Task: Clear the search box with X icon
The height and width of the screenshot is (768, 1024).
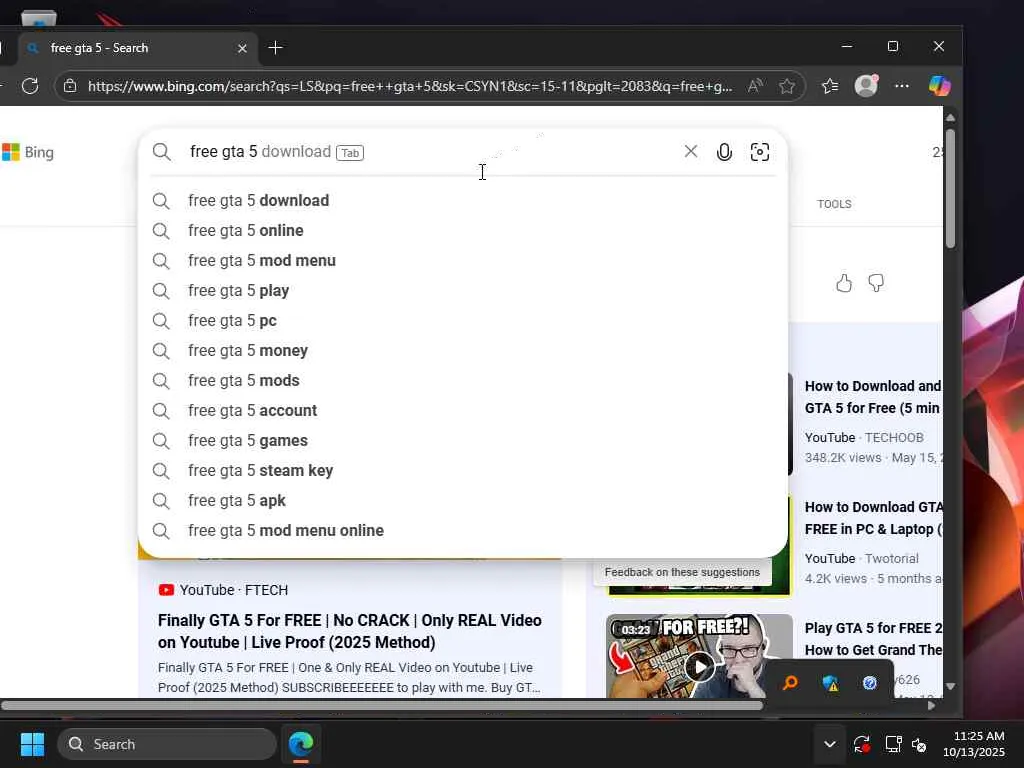Action: [690, 152]
